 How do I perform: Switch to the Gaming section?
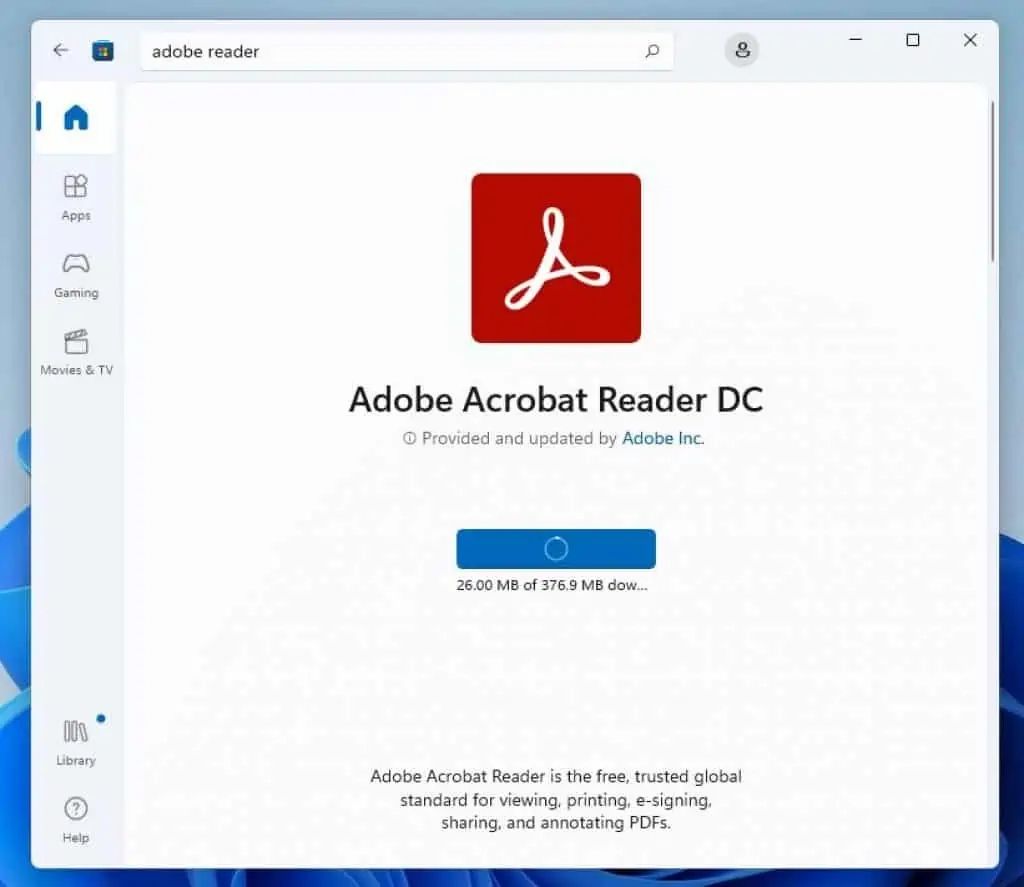tap(76, 275)
